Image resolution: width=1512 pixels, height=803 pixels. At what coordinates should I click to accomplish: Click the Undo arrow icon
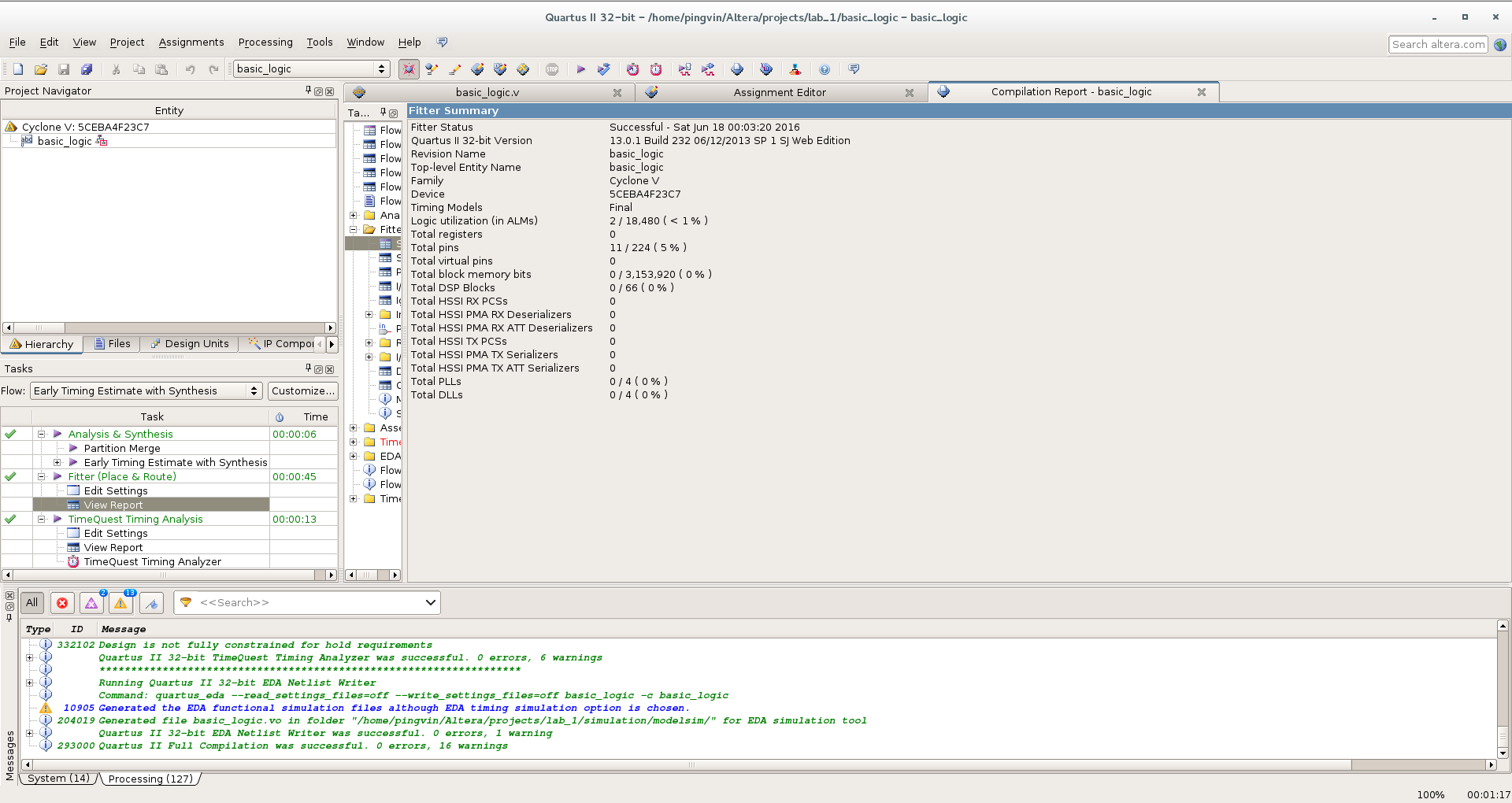click(x=190, y=69)
